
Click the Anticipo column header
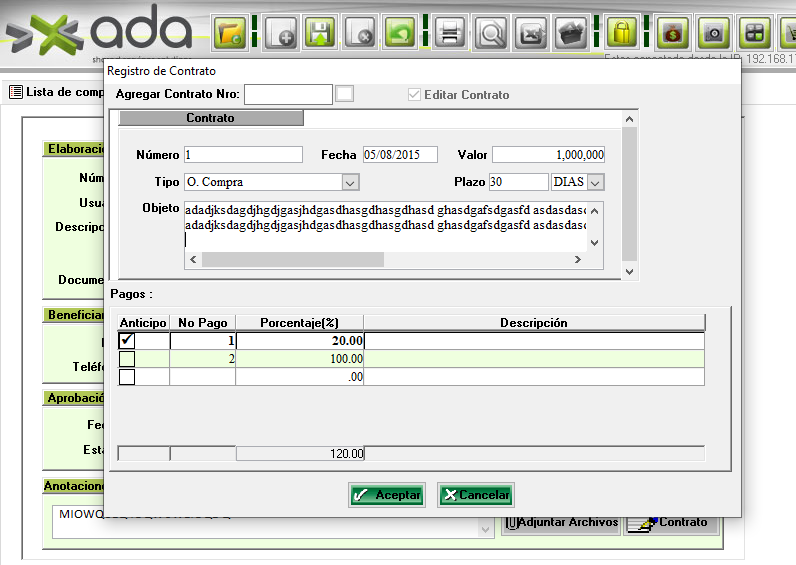point(143,323)
